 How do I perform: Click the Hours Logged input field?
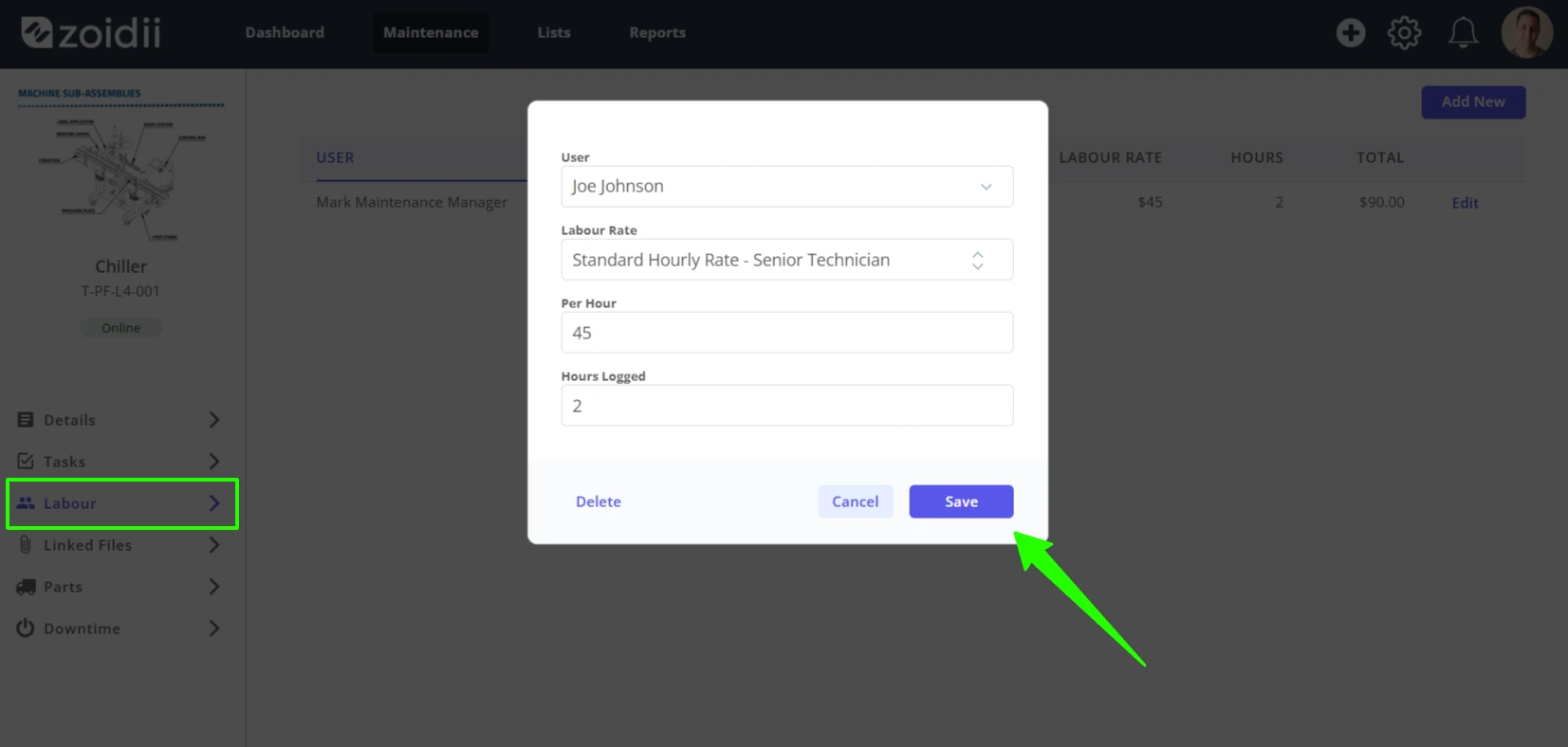point(787,406)
